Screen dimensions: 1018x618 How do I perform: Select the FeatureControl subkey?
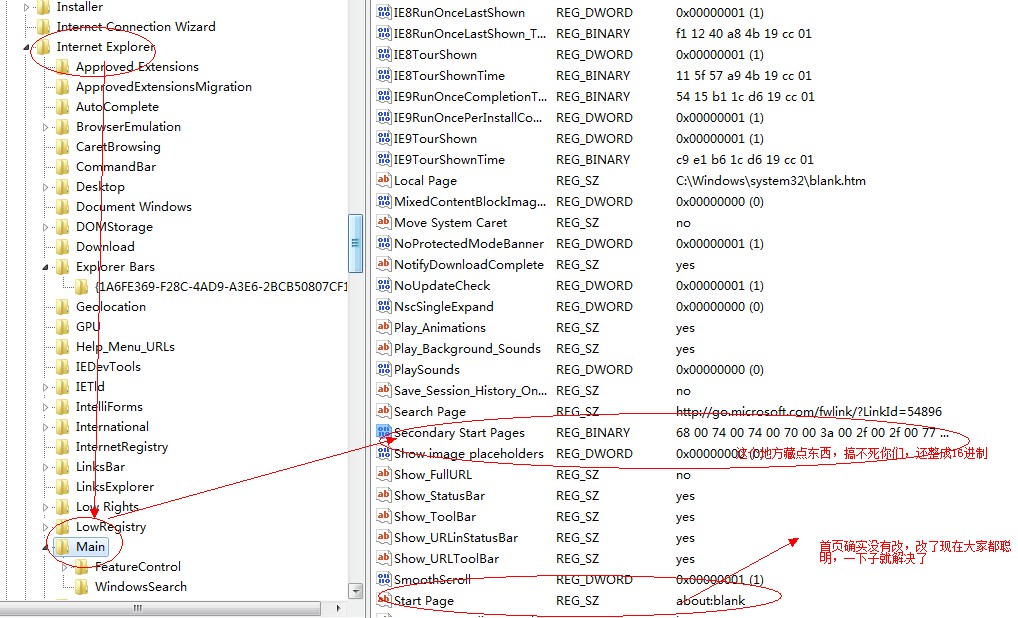[x=137, y=567]
